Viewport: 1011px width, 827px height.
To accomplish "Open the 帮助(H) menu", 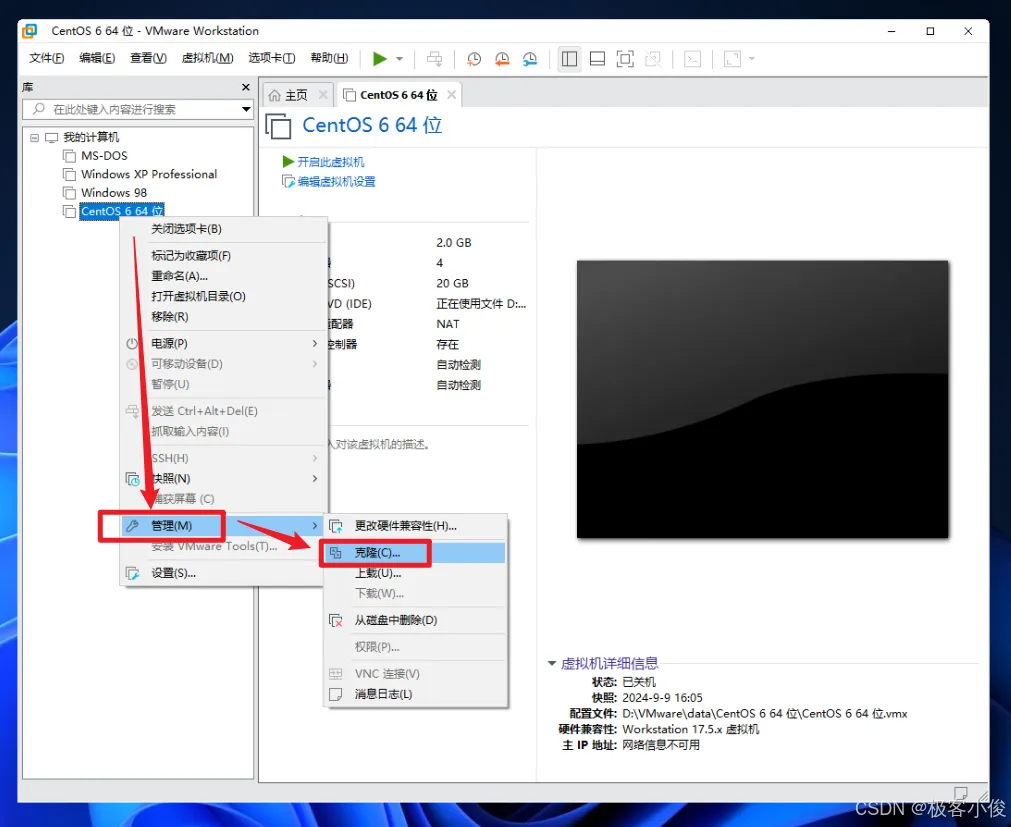I will pyautogui.click(x=329, y=58).
